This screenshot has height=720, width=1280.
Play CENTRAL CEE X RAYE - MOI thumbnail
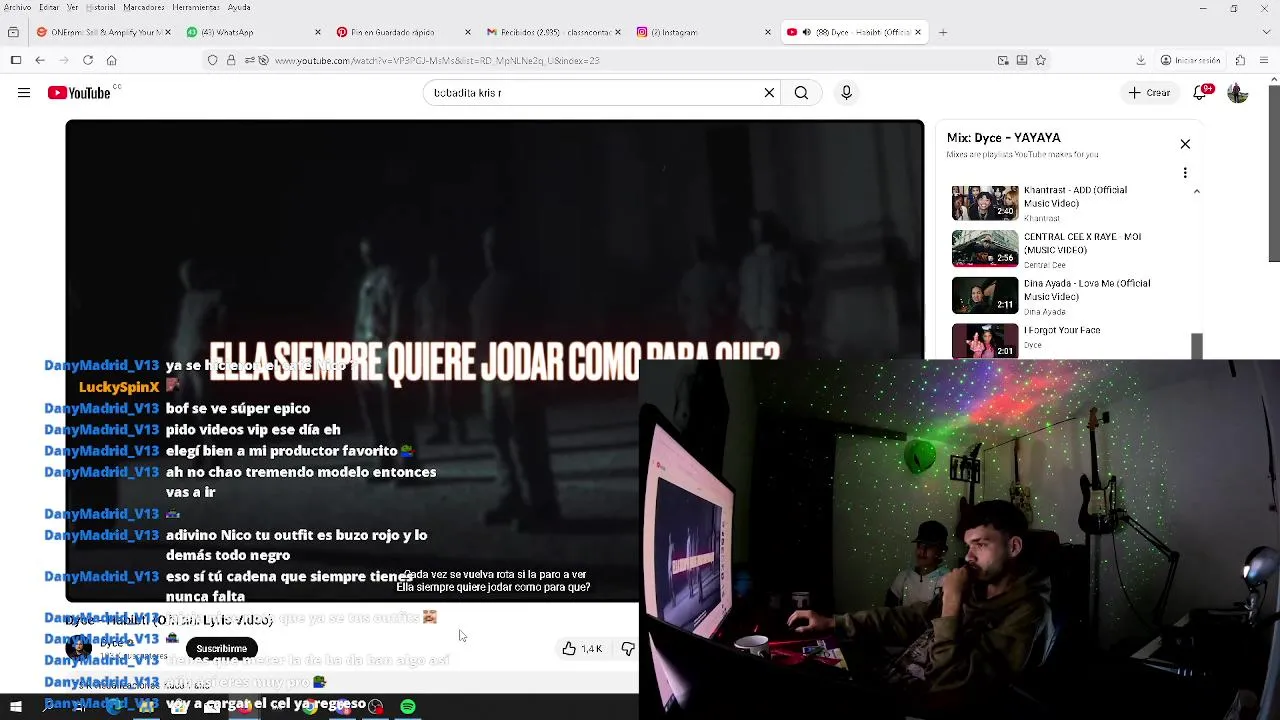[x=985, y=249]
